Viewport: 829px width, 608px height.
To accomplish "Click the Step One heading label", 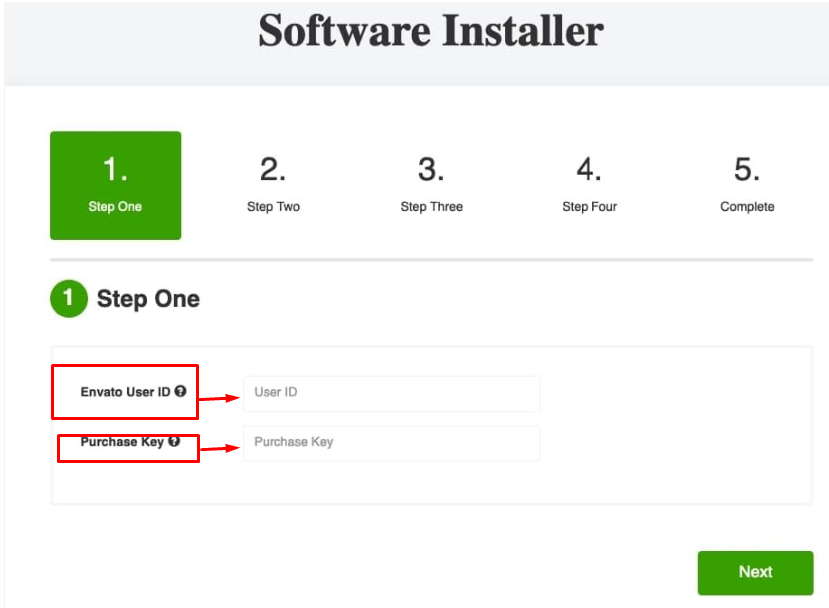I will [150, 298].
